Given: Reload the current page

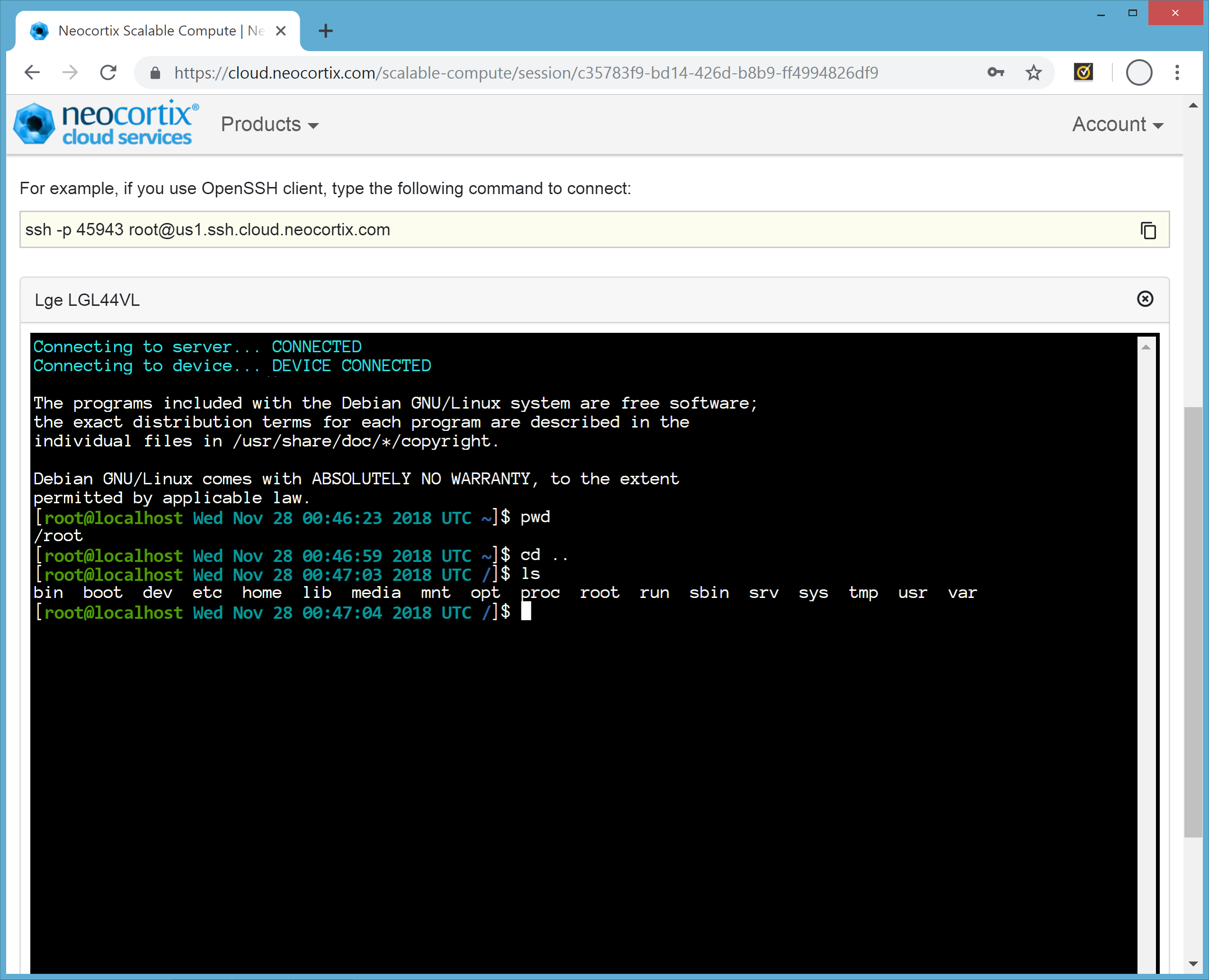Looking at the screenshot, I should click(108, 73).
